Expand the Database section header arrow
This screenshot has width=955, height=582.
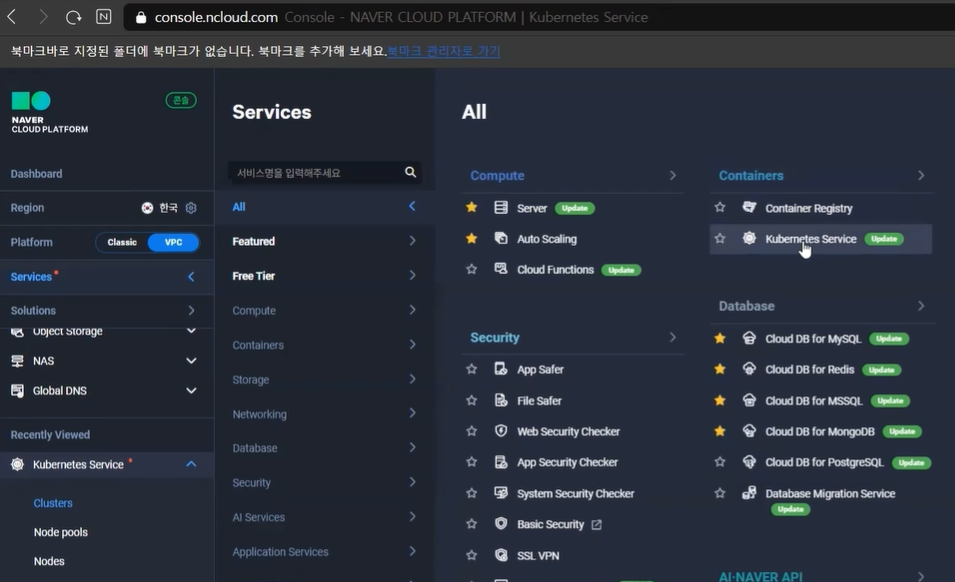pos(921,306)
